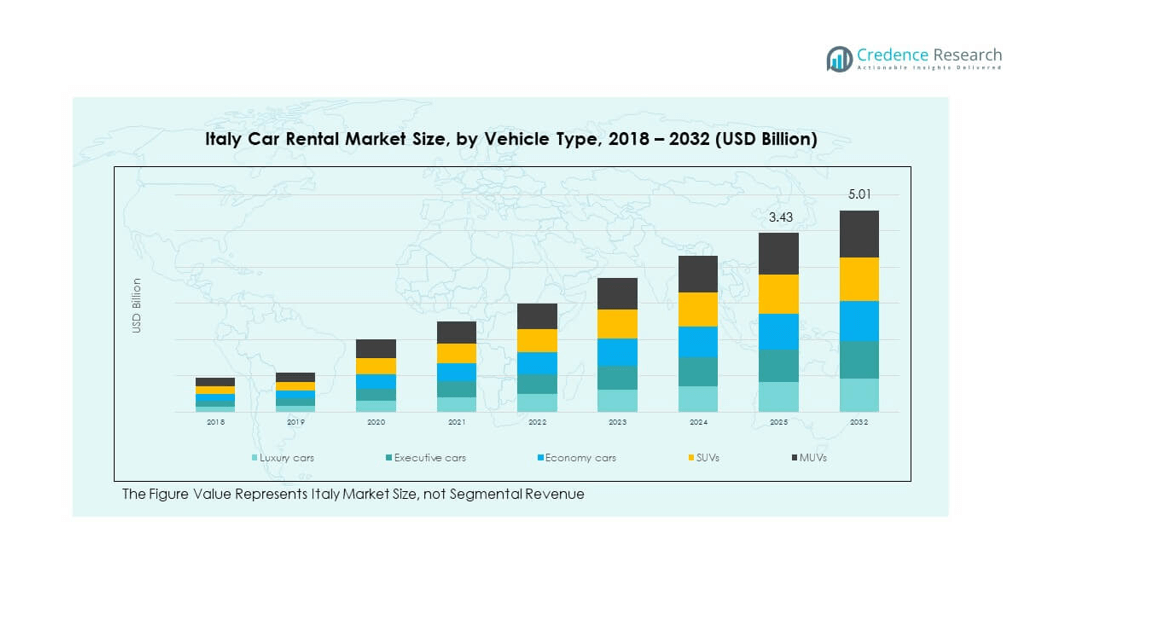The width and height of the screenshot is (1152, 617).
Task: Click the Luxury cars segment of 2022 bar
Action: click(537, 402)
